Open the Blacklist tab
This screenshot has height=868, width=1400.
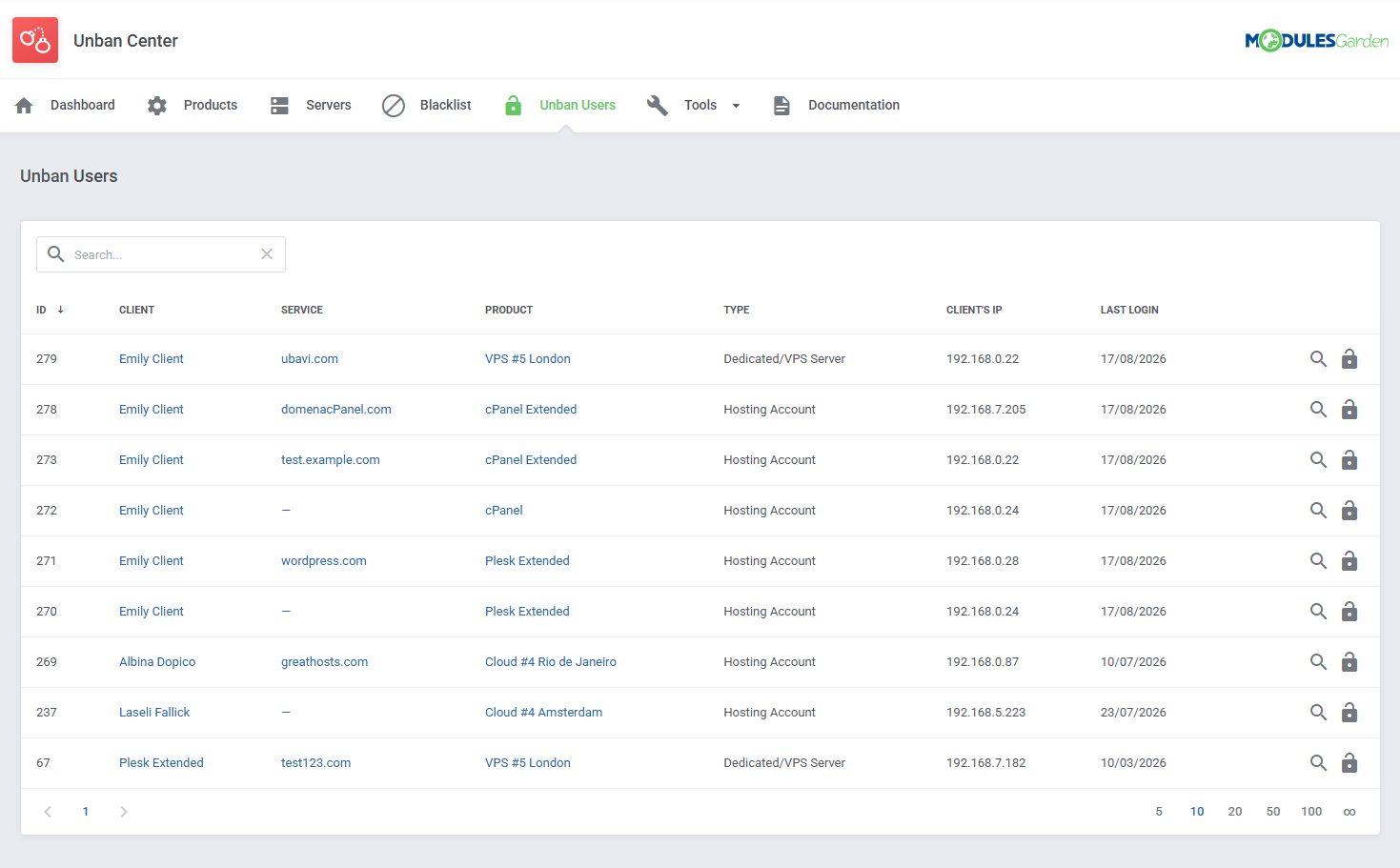[427, 105]
